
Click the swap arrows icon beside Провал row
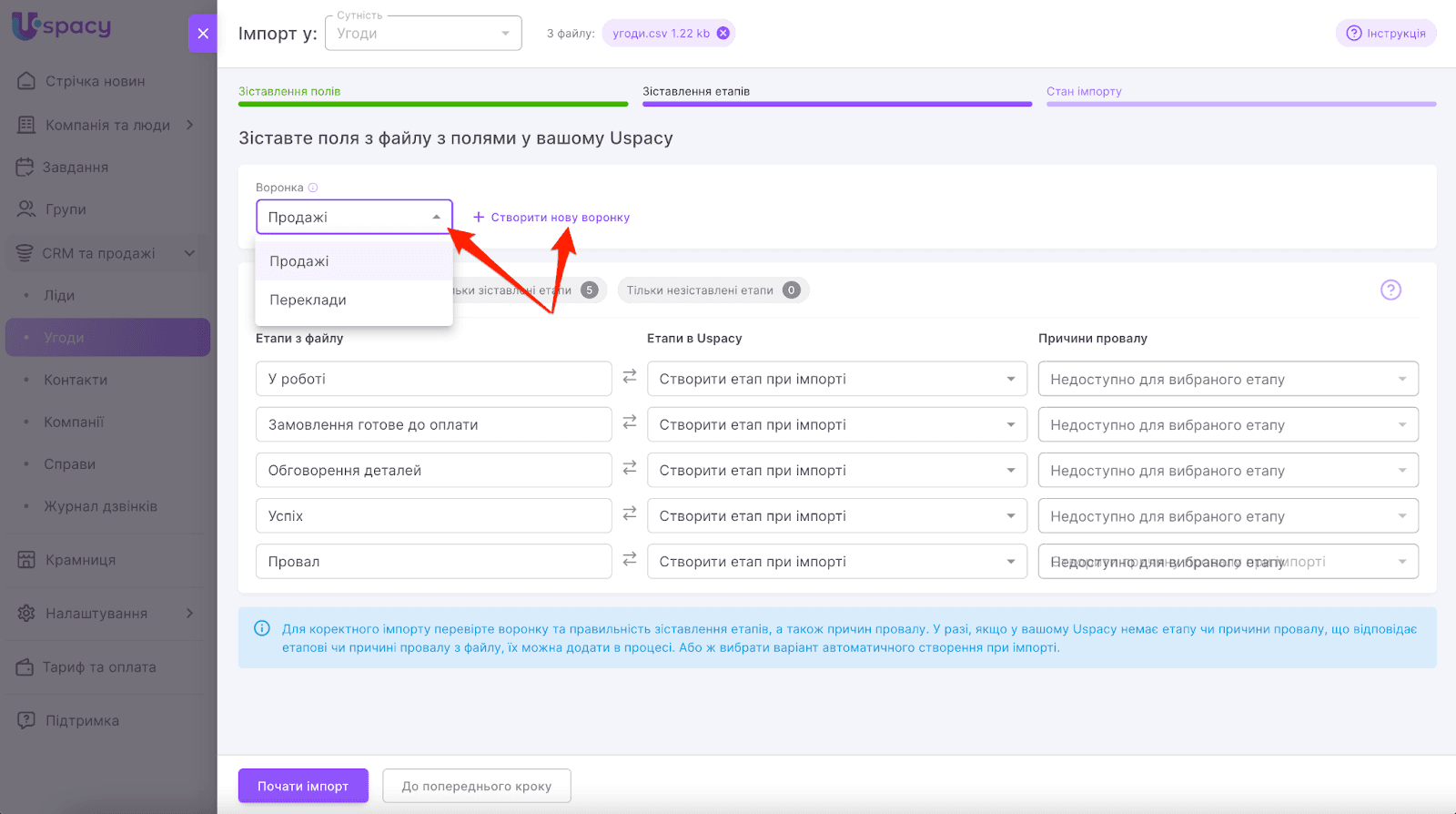630,560
